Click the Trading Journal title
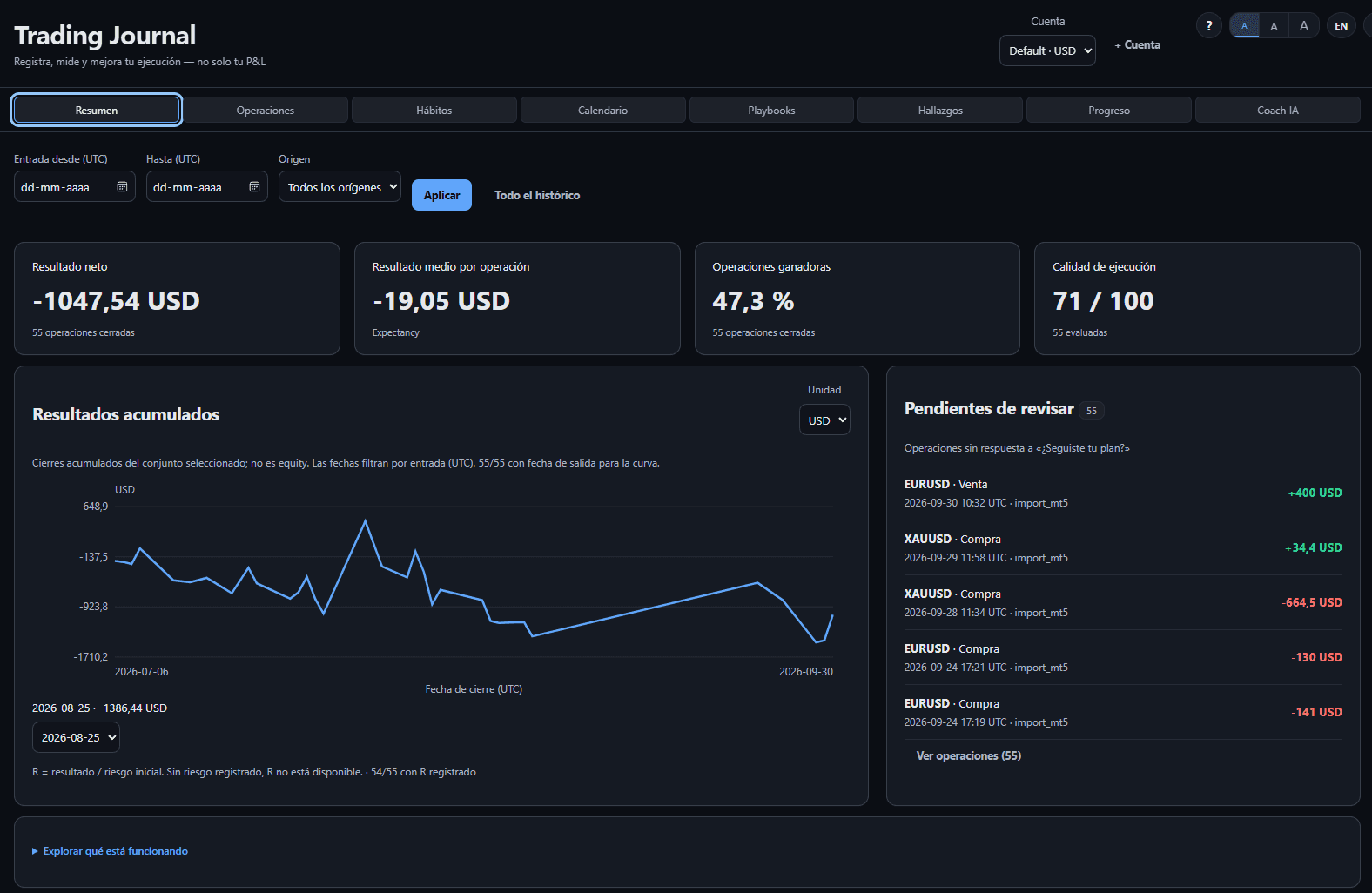Viewport: 1372px width, 893px height. (x=105, y=36)
